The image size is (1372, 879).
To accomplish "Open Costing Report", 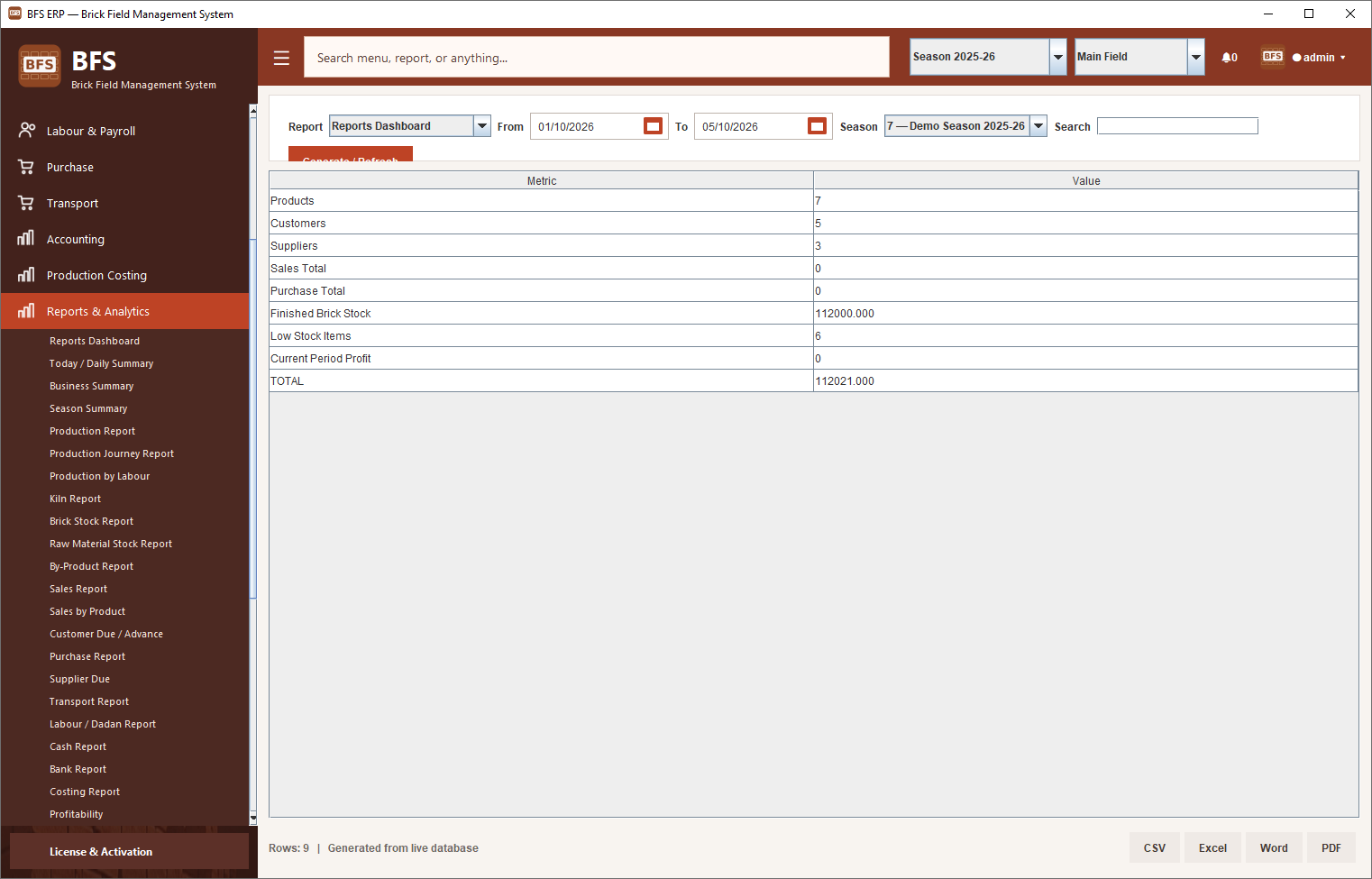I will 85,792.
